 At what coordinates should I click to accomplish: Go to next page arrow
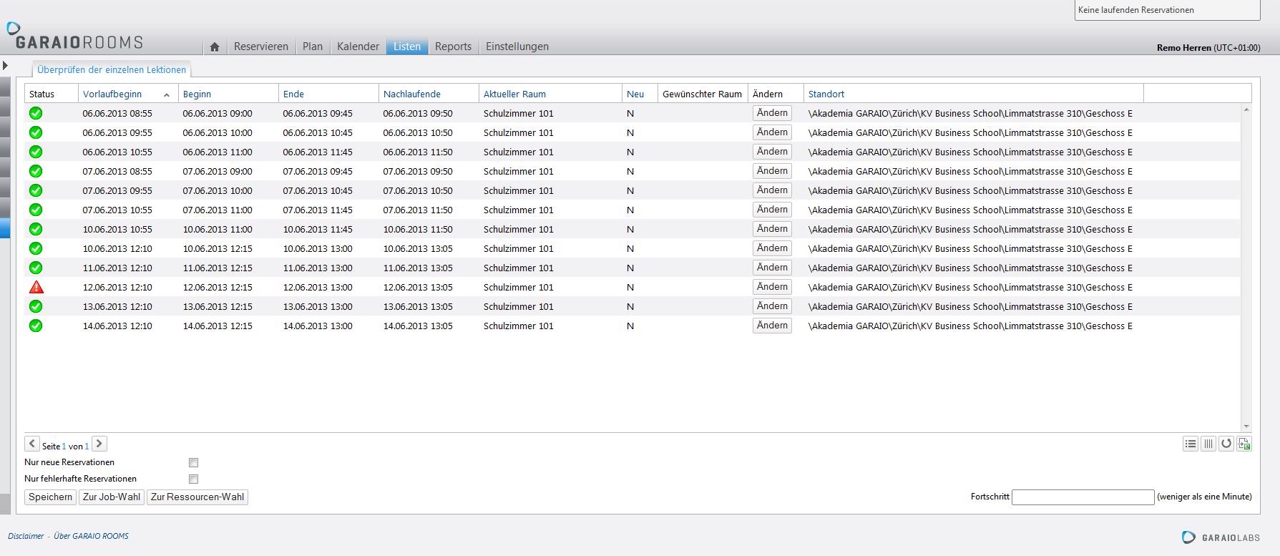[100, 444]
